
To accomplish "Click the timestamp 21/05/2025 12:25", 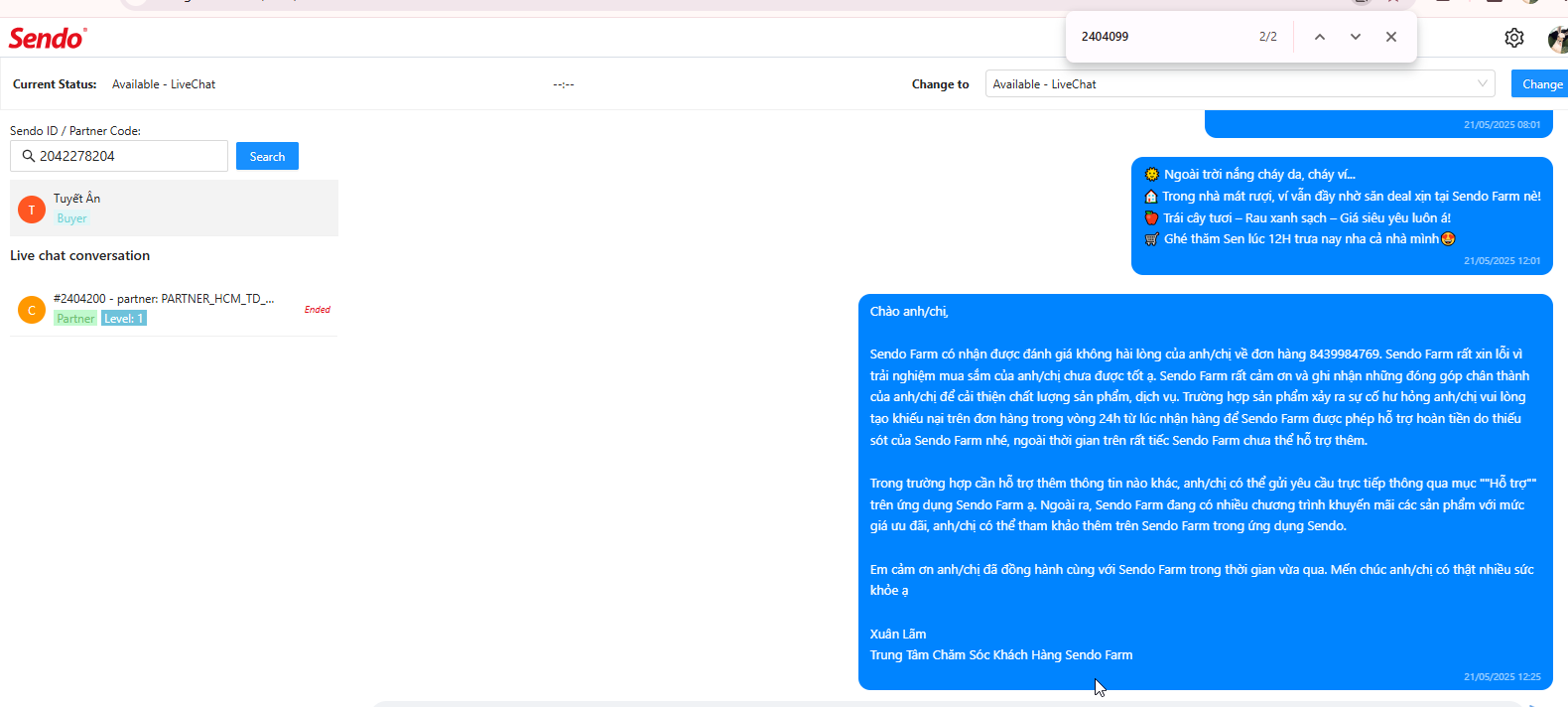I will click(x=1502, y=677).
